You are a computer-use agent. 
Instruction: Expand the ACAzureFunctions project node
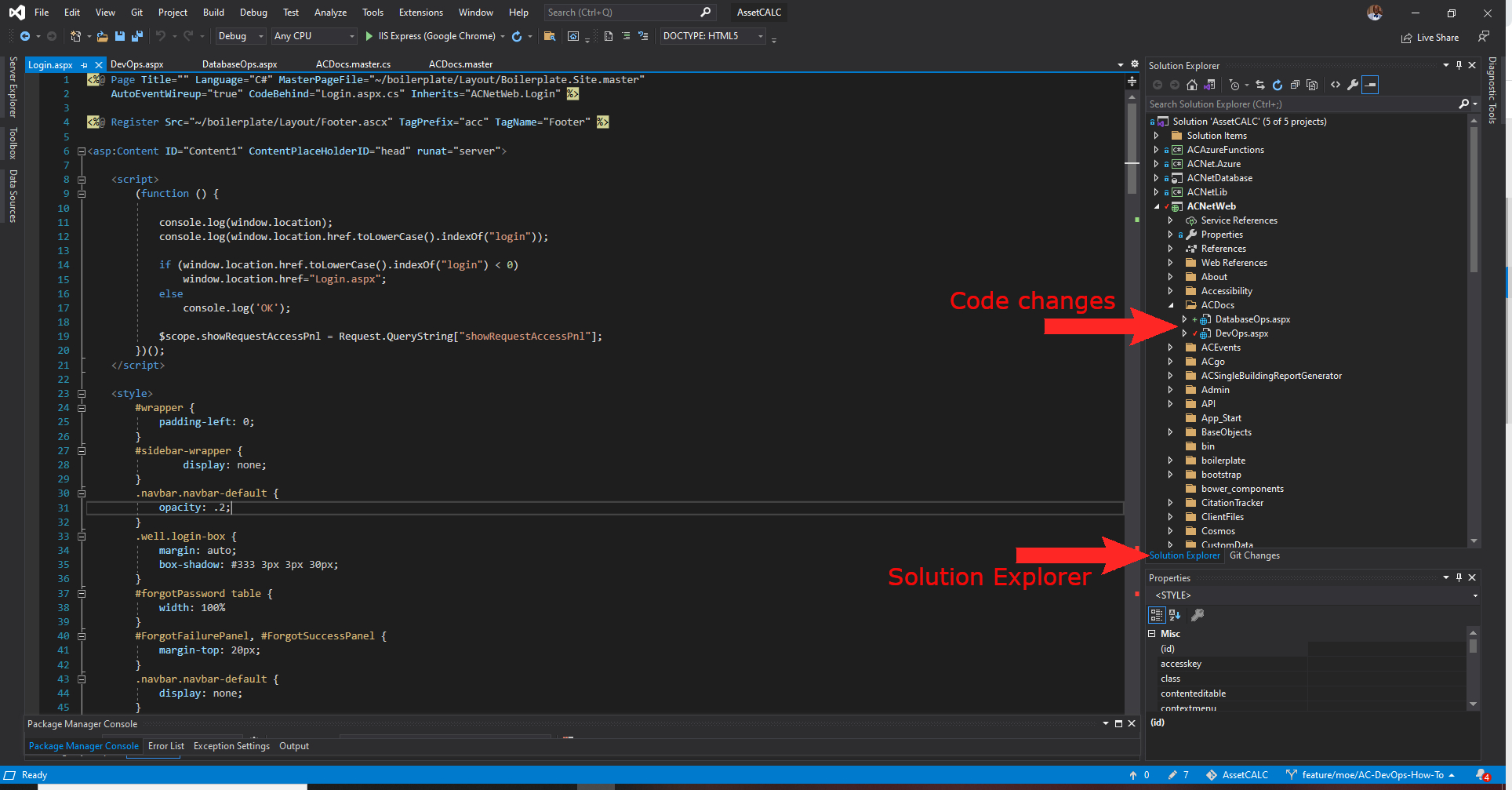(1156, 150)
